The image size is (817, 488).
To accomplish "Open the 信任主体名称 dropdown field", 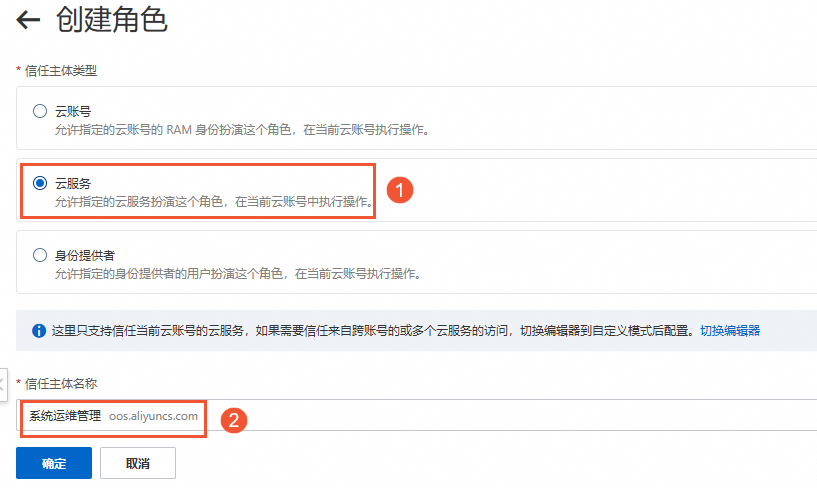I will 416,415.
